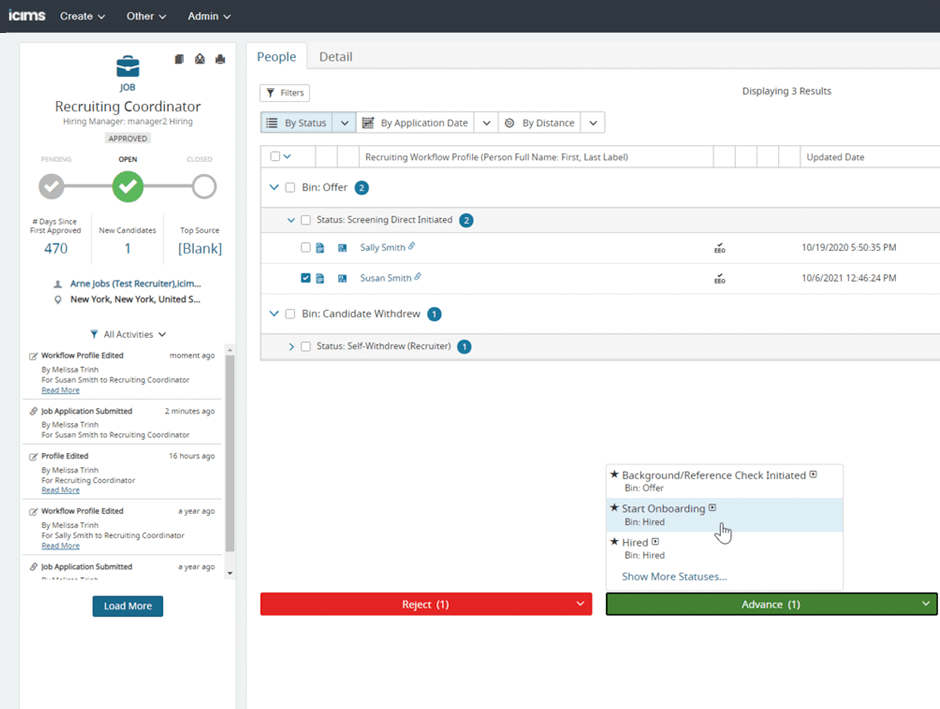The height and width of the screenshot is (709, 940).
Task: Click the play icon next to Start Onboarding
Action: point(712,508)
